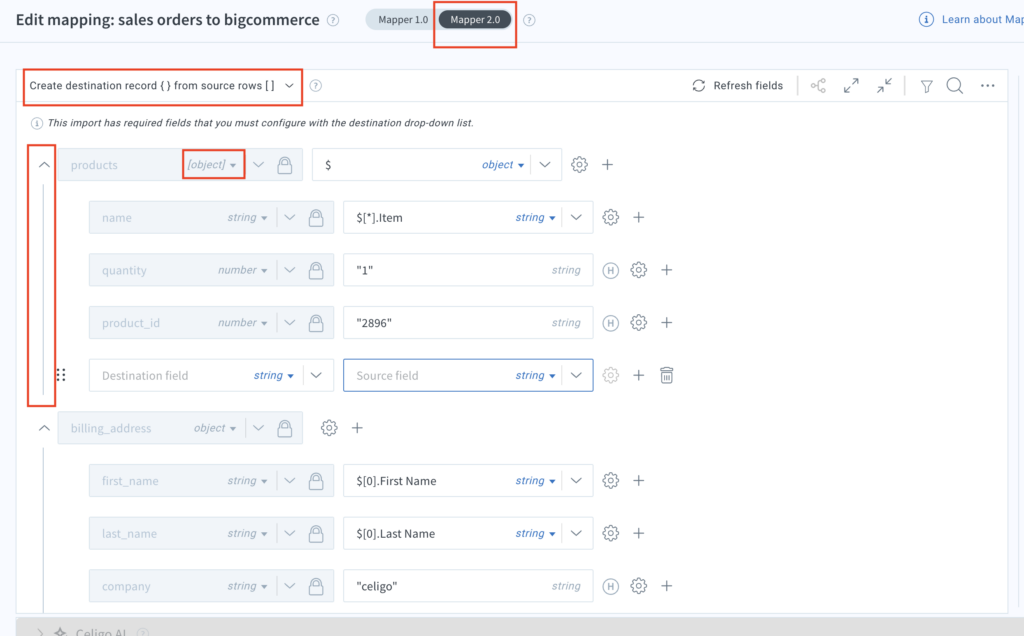
Task: Click hard-coded H icon on quantity row
Action: tap(611, 270)
